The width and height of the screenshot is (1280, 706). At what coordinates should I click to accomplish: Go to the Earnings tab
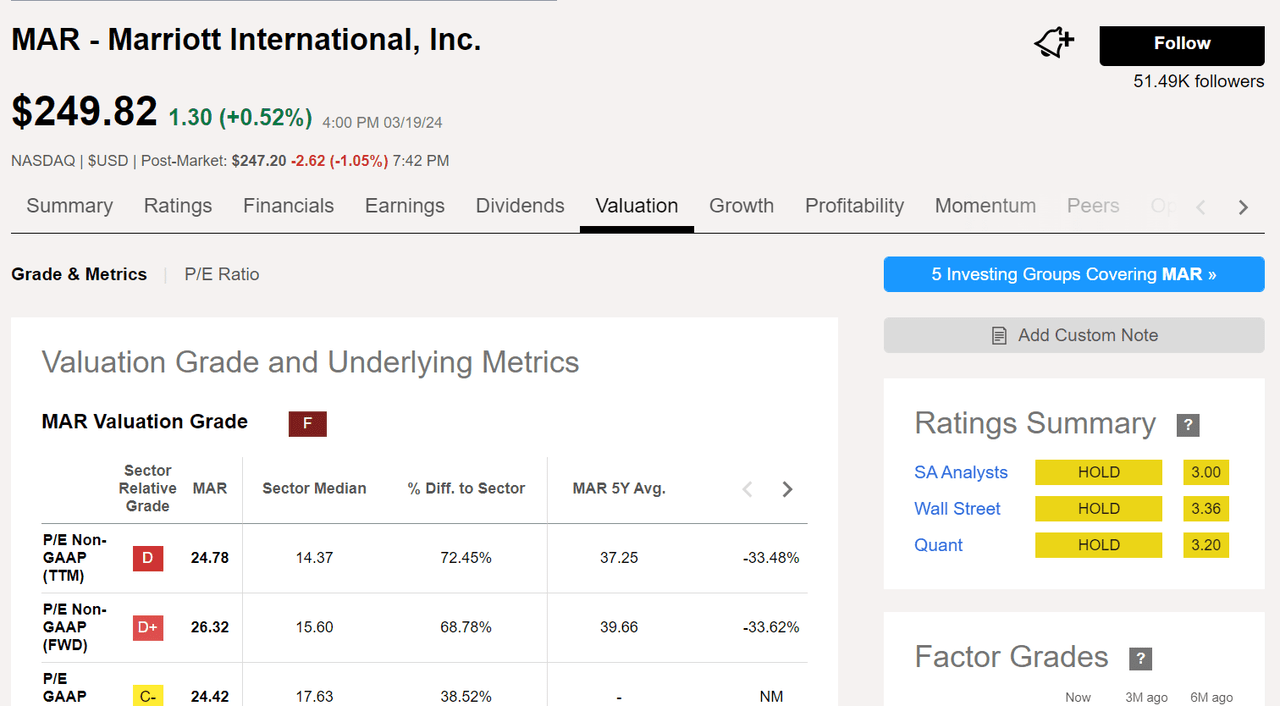click(405, 206)
